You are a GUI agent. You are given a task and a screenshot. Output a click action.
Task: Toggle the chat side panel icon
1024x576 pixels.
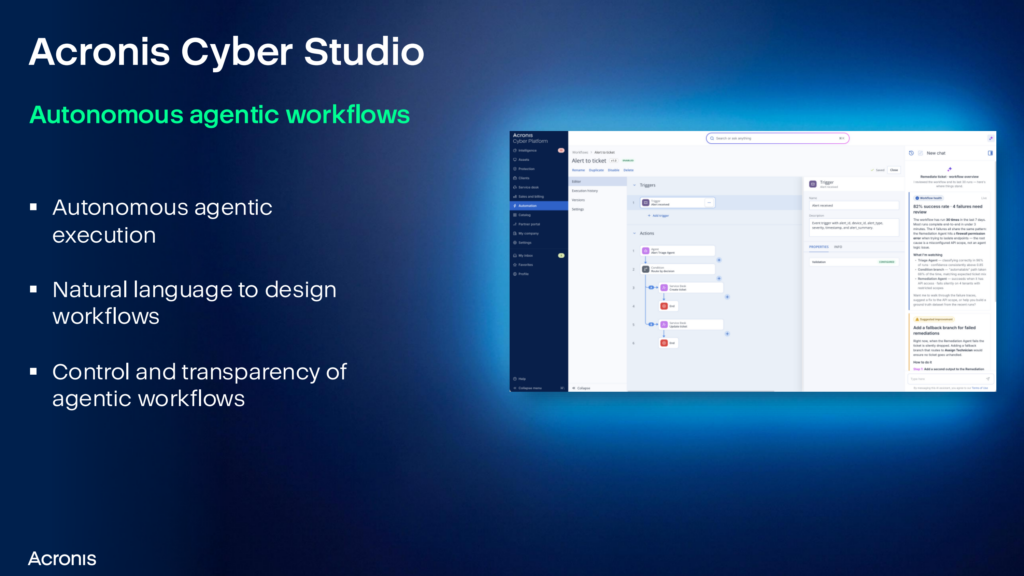tap(990, 153)
